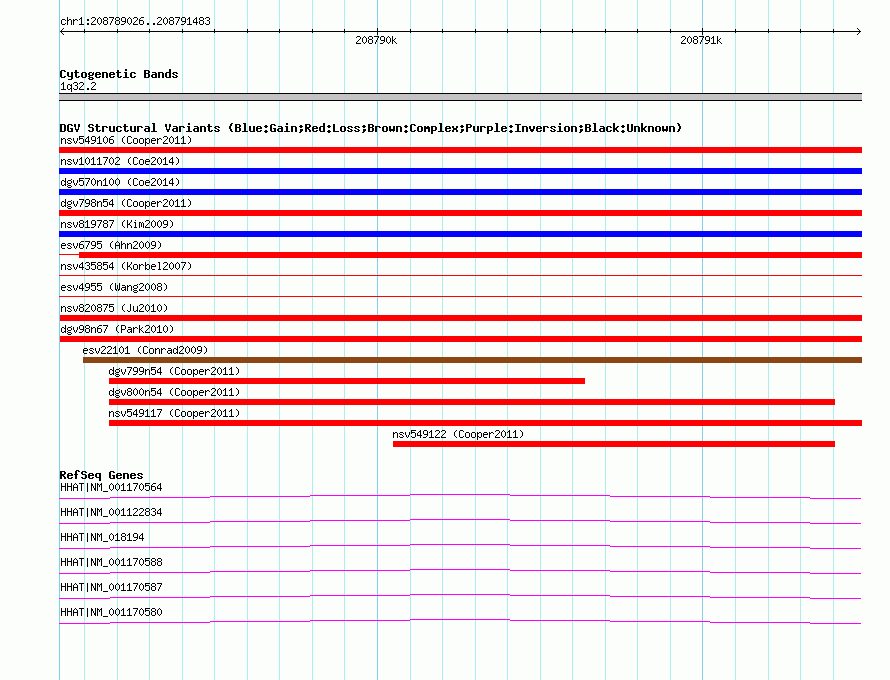
Task: Click the 1q32.2 band label
Action: 78,86
